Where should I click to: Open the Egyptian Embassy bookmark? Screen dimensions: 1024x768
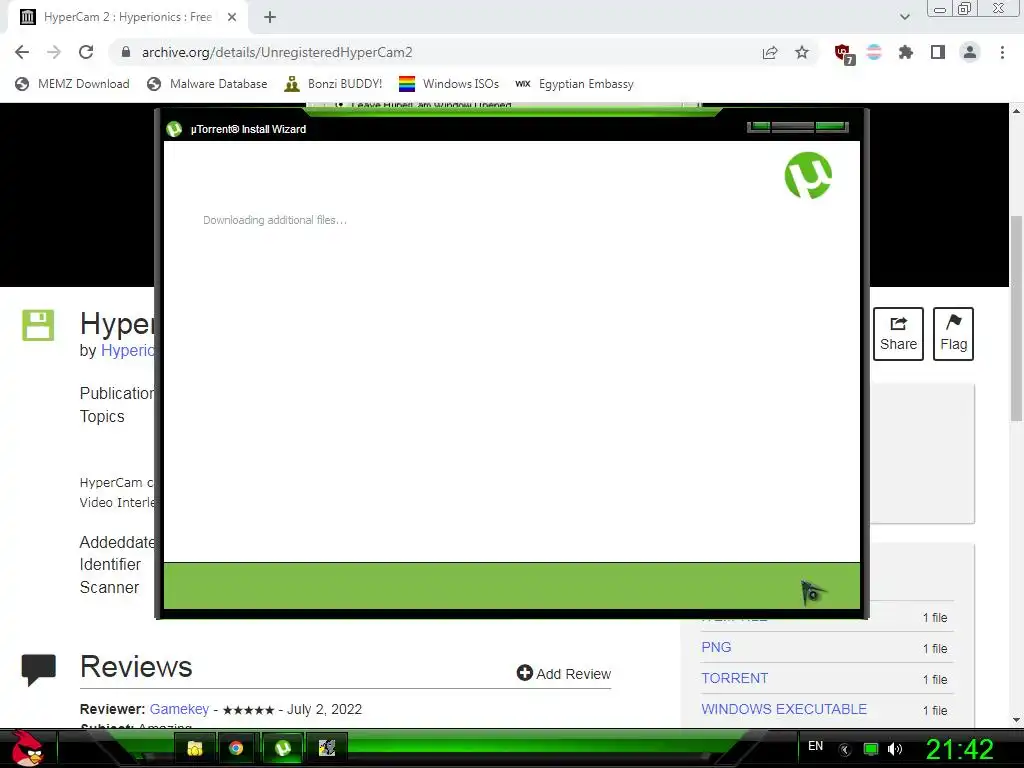click(574, 84)
